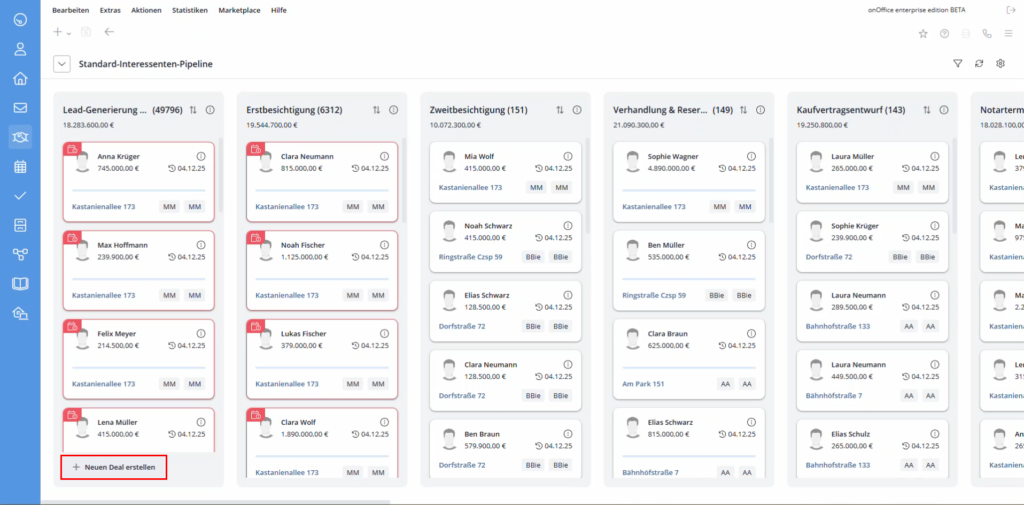Screen dimensions: 1024x505
Task: Click the filter funnel icon
Action: pos(958,63)
